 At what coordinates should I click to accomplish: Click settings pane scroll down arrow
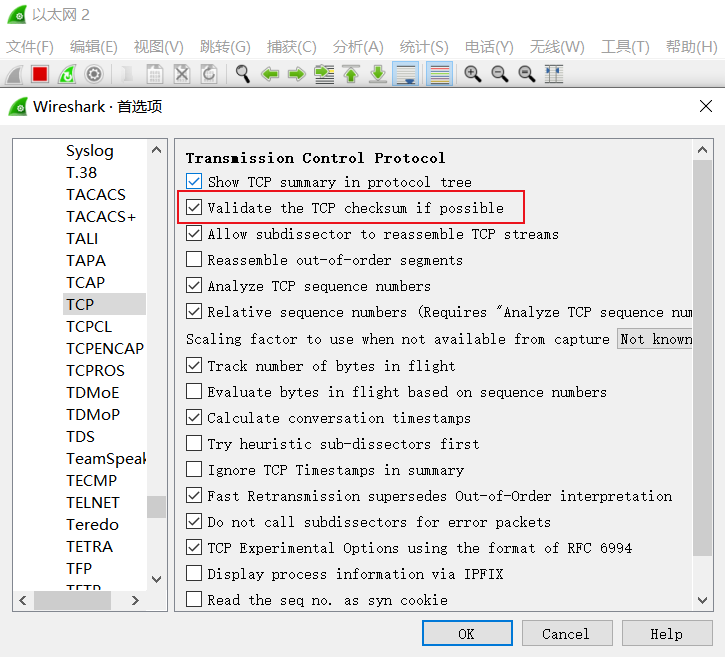coord(702,600)
